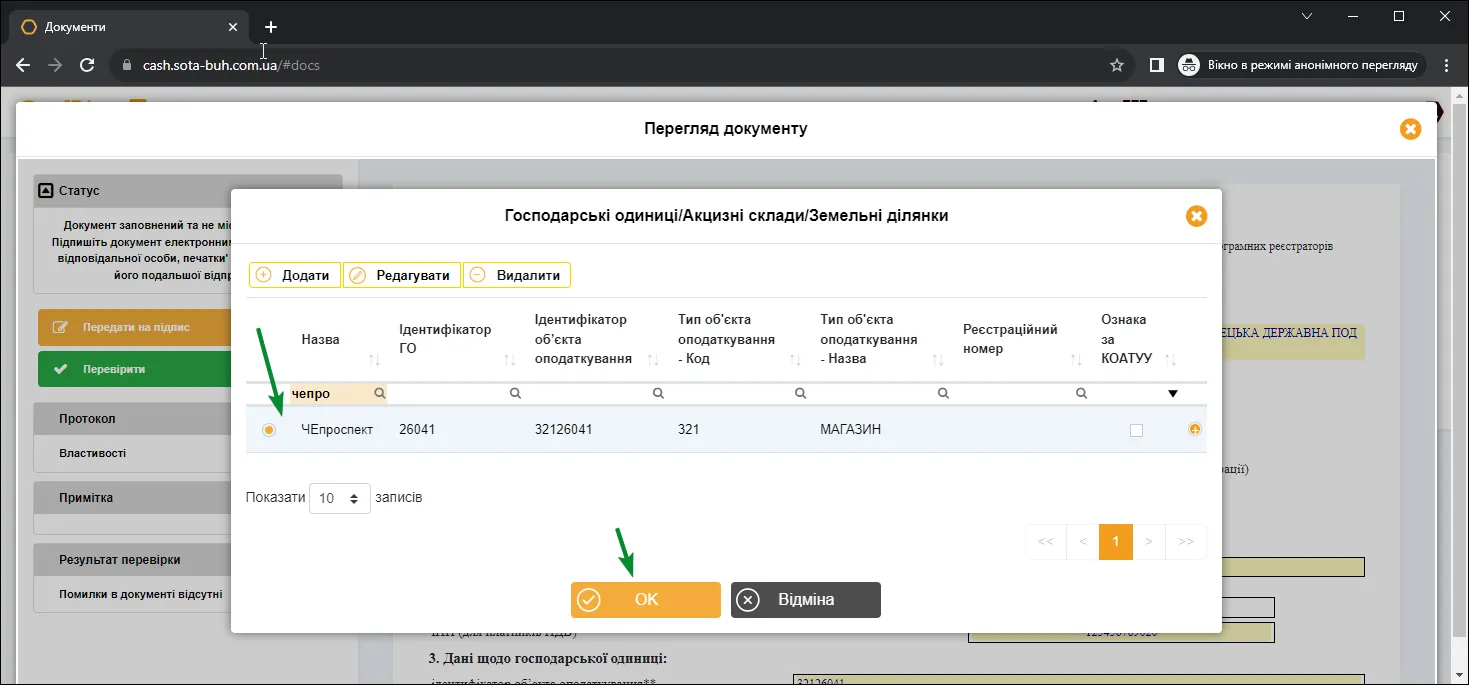The width and height of the screenshot is (1469, 685).
Task: Collapse the Статус panel
Action: pos(45,190)
